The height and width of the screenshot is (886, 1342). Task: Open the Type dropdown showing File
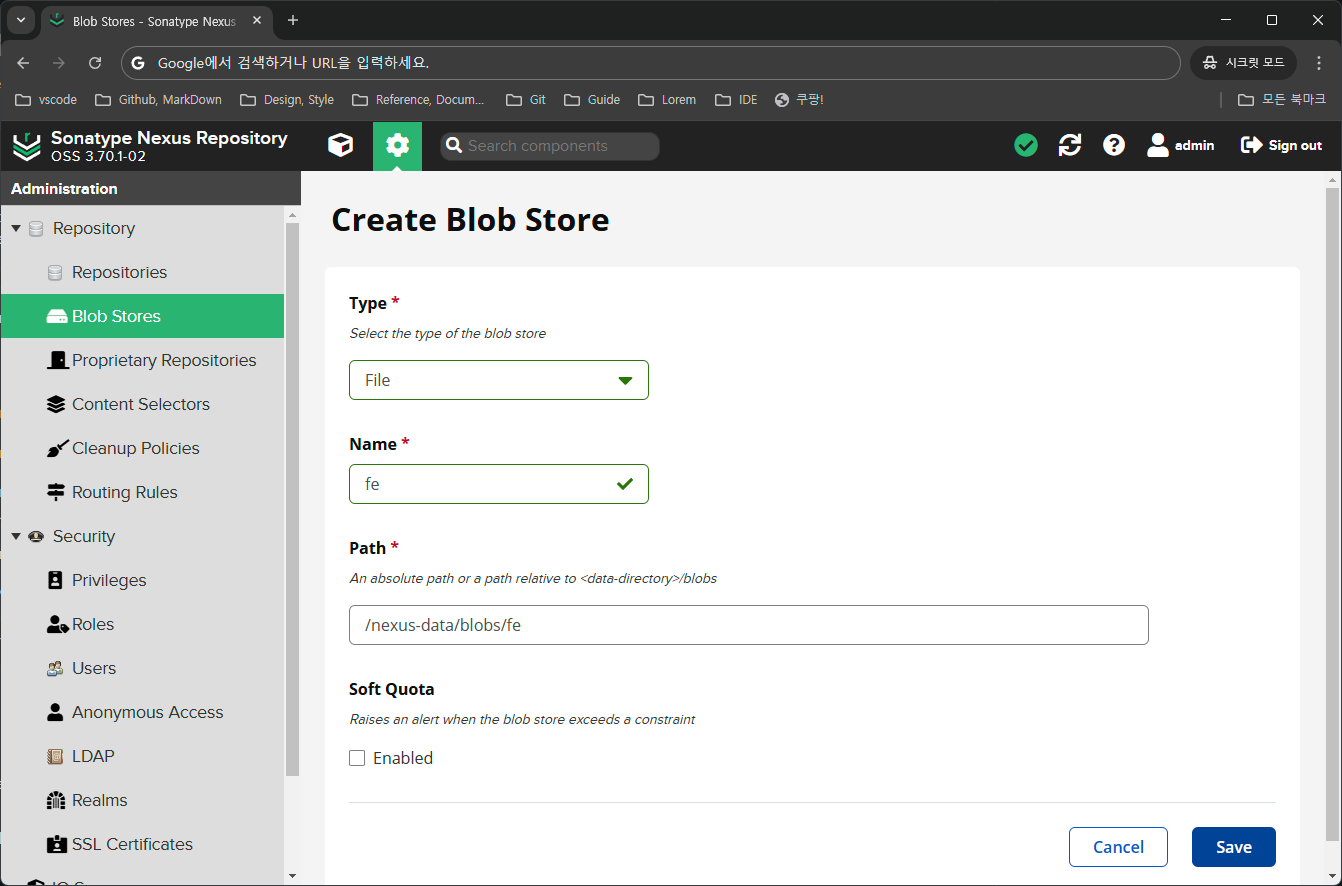[x=499, y=380]
